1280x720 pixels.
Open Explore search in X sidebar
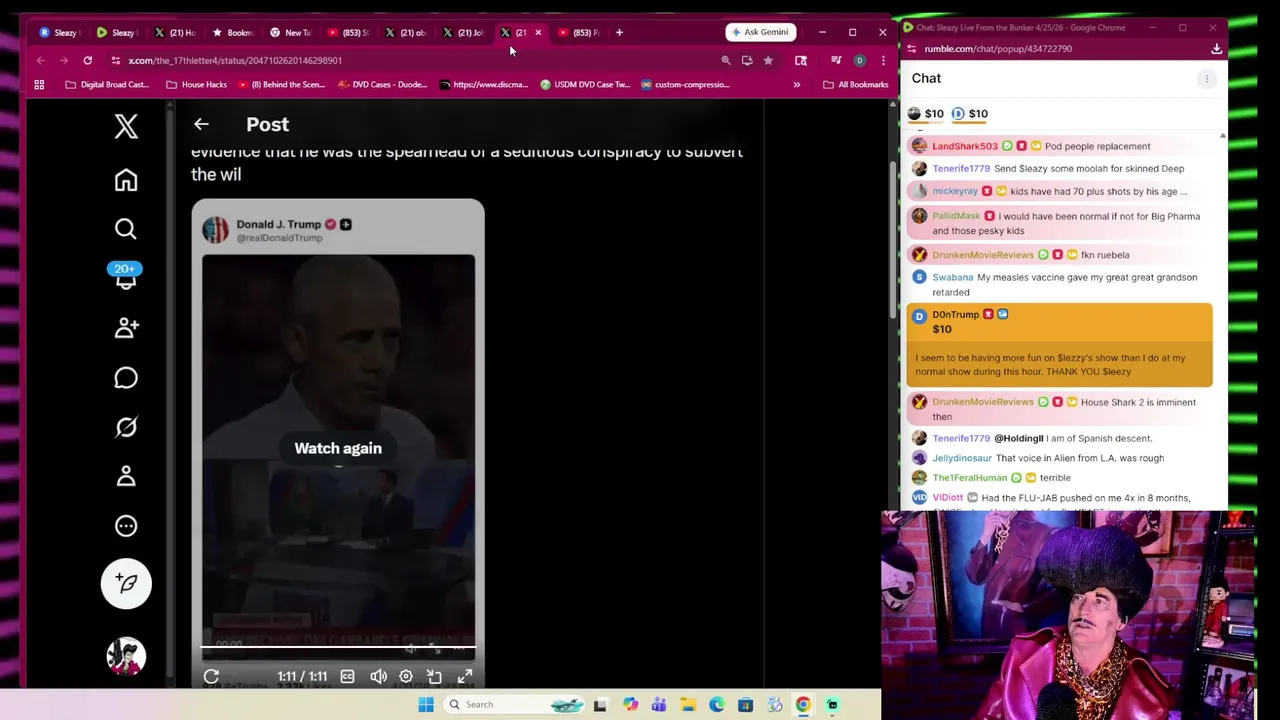click(126, 229)
